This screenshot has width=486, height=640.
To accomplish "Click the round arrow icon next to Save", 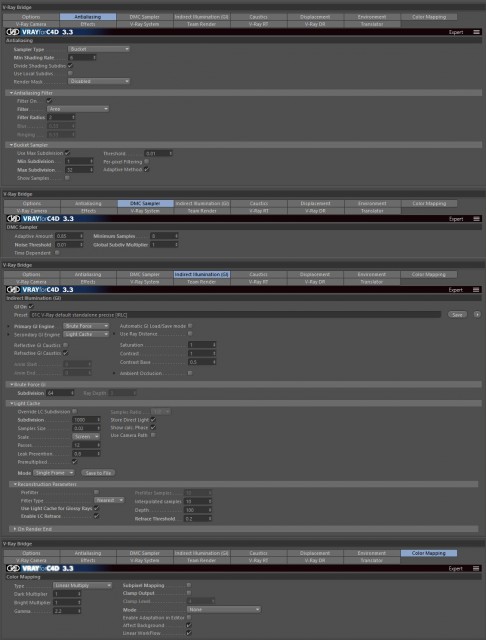I will click(x=477, y=315).
